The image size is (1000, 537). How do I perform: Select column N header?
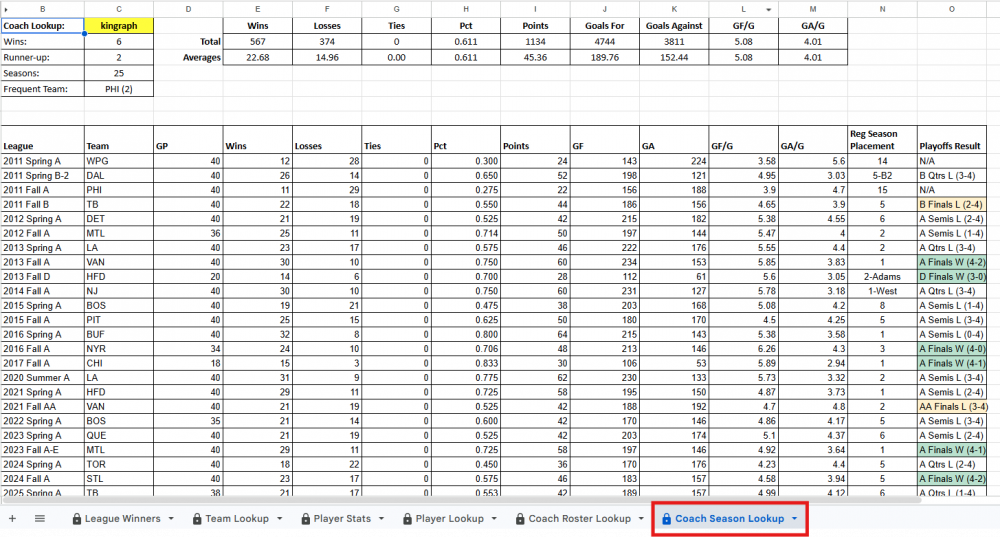click(x=882, y=9)
